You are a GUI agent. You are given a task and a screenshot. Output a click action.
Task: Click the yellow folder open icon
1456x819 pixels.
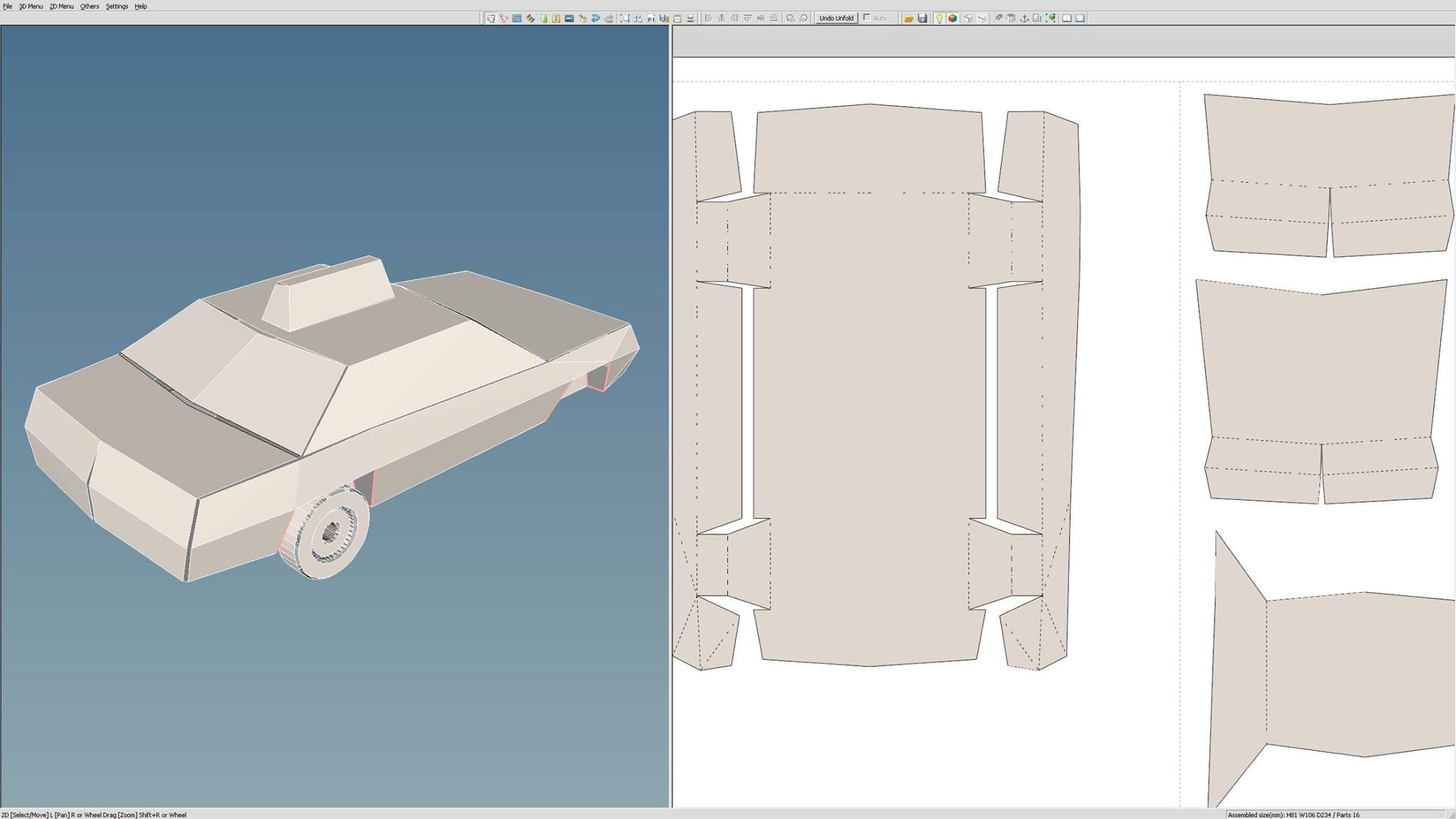click(x=909, y=18)
